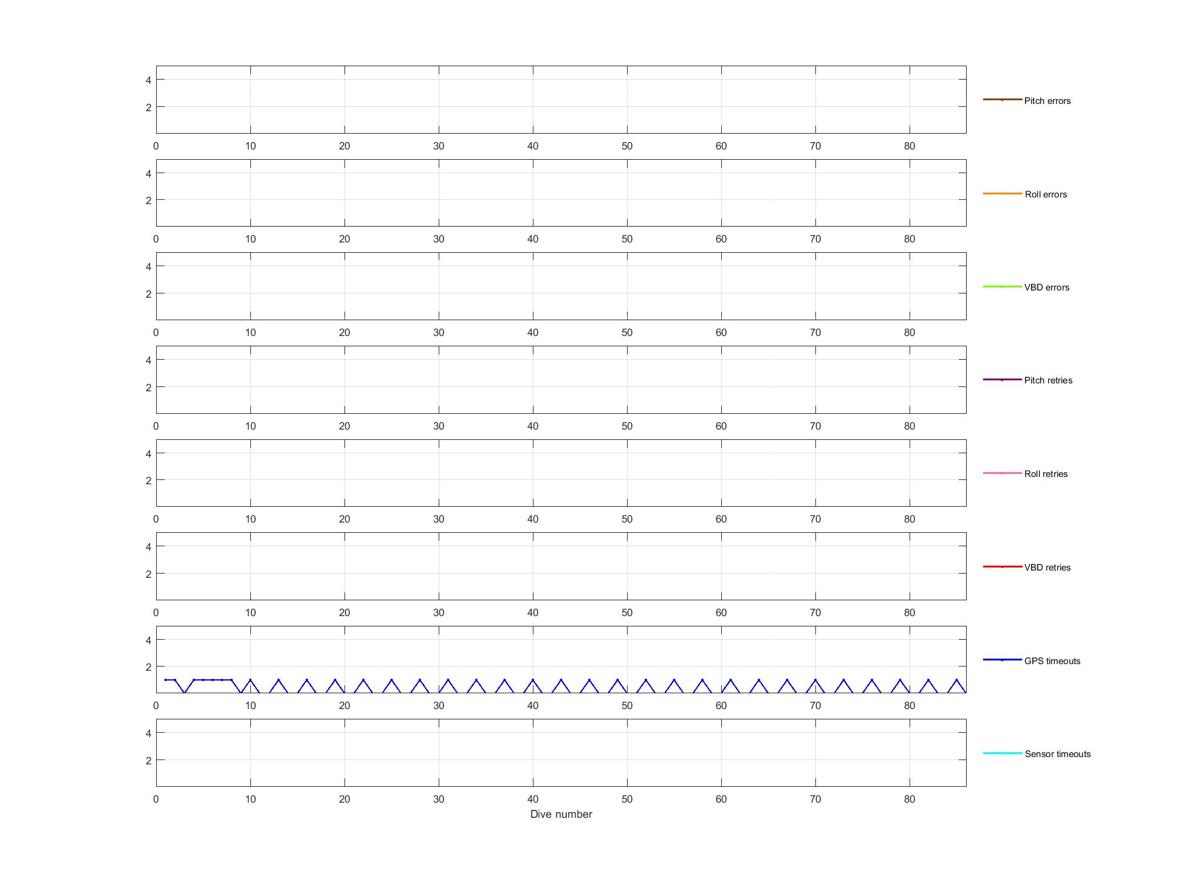The height and width of the screenshot is (885, 1200).
Task: Click the VBD errors legend label
Action: click(x=1047, y=287)
